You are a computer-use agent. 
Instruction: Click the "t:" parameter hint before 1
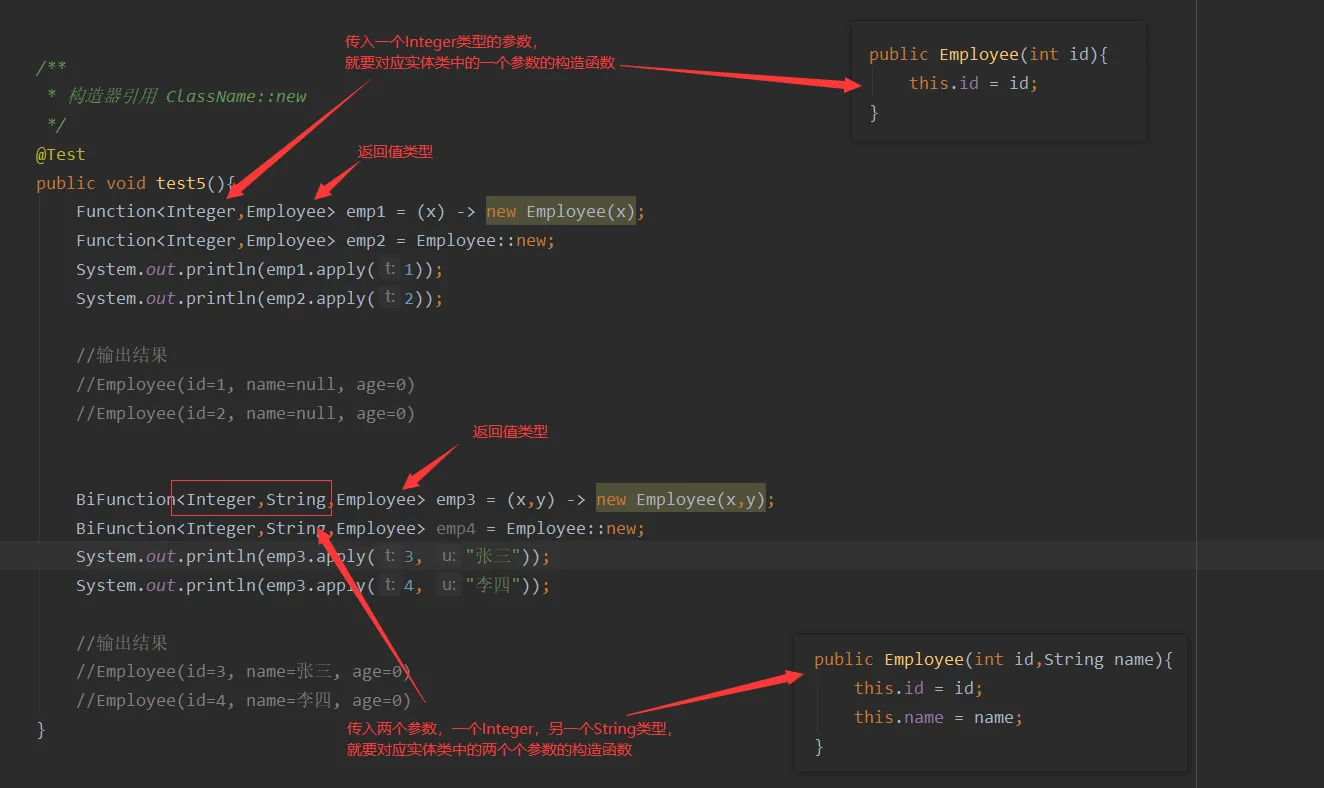[390, 270]
